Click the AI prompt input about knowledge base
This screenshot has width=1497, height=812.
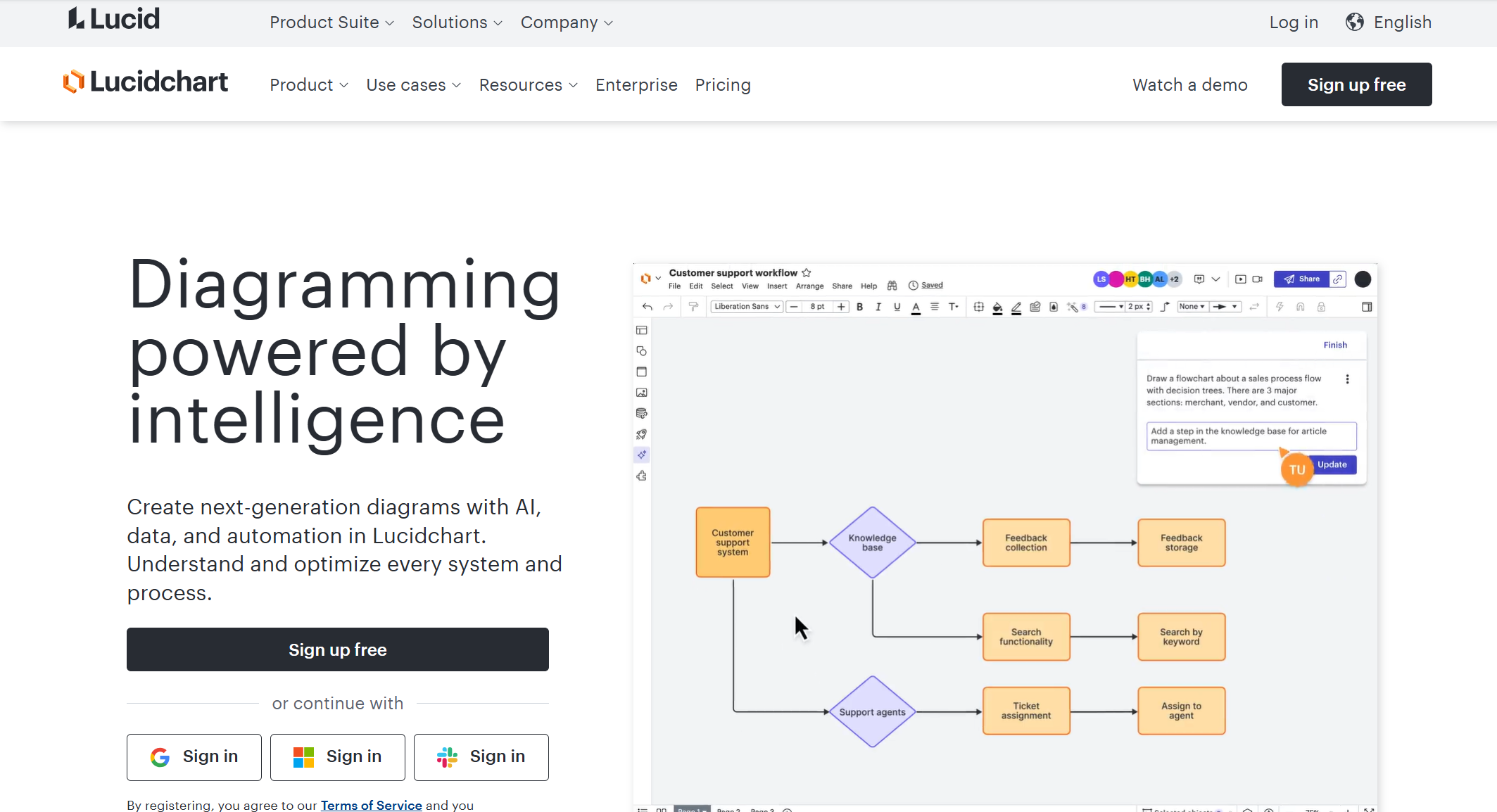click(x=1251, y=436)
